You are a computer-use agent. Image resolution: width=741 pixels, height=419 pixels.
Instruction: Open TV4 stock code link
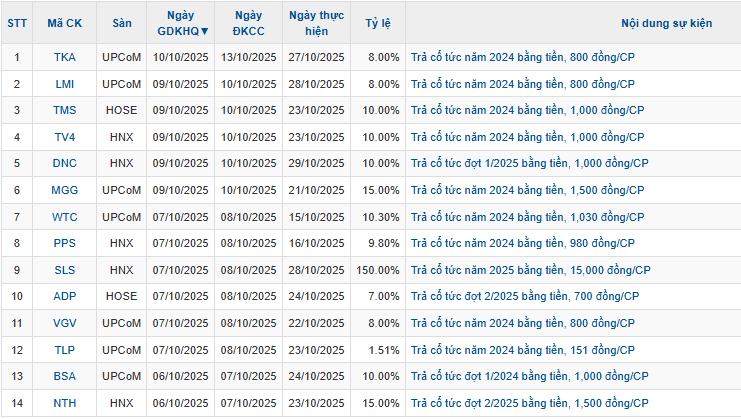pos(64,137)
